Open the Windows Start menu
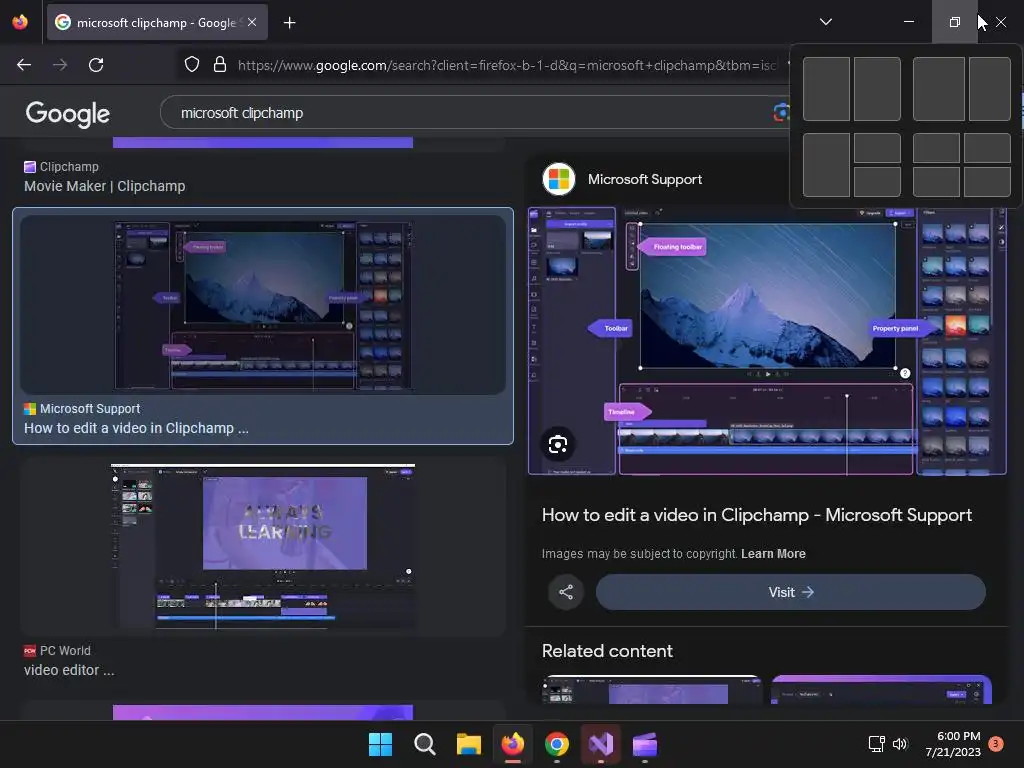Screen dimensions: 1024x768 coord(380,744)
